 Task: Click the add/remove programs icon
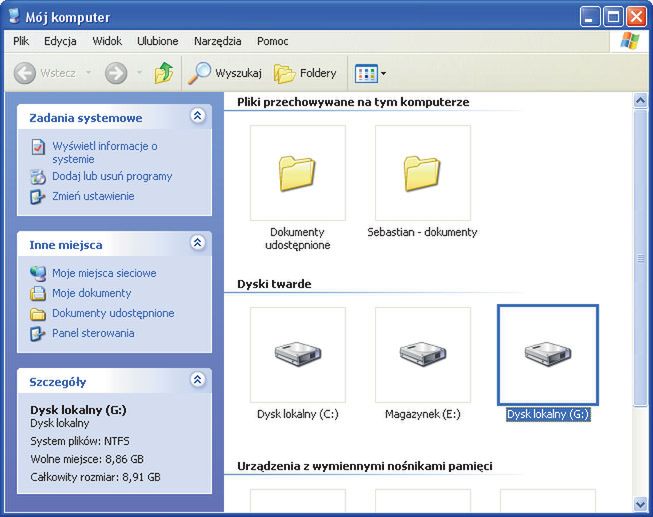click(x=38, y=177)
